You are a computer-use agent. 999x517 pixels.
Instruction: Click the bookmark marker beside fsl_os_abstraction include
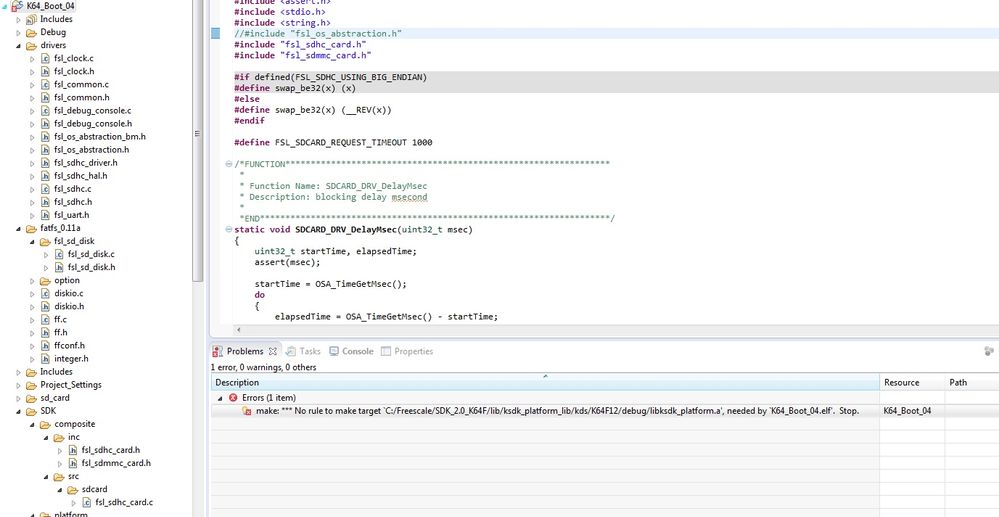(x=215, y=34)
